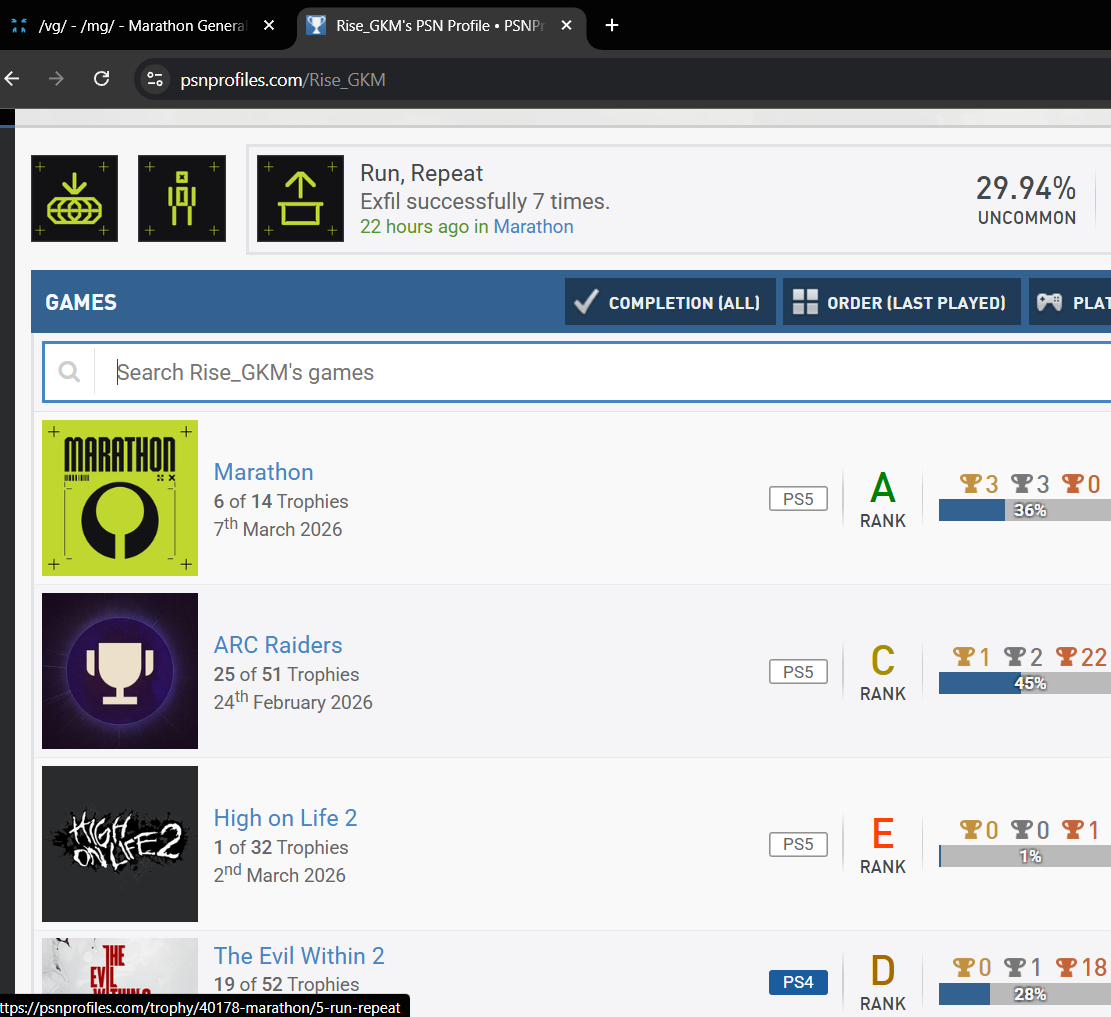Follow the Marathon link in recent trophy
1111x1017 pixels.
click(x=534, y=227)
